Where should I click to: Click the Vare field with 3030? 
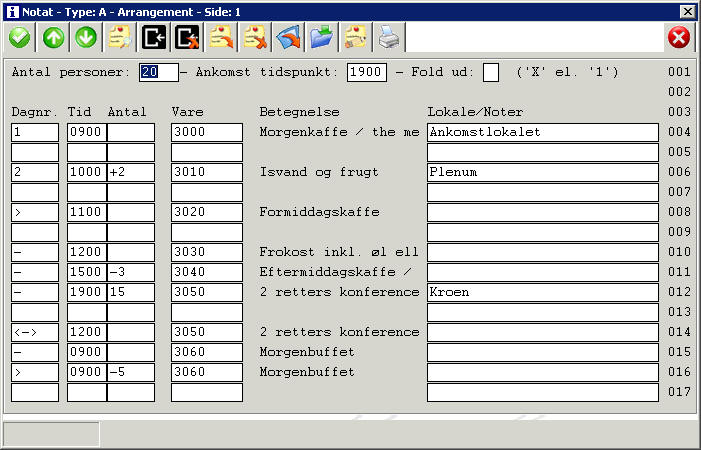tap(207, 252)
